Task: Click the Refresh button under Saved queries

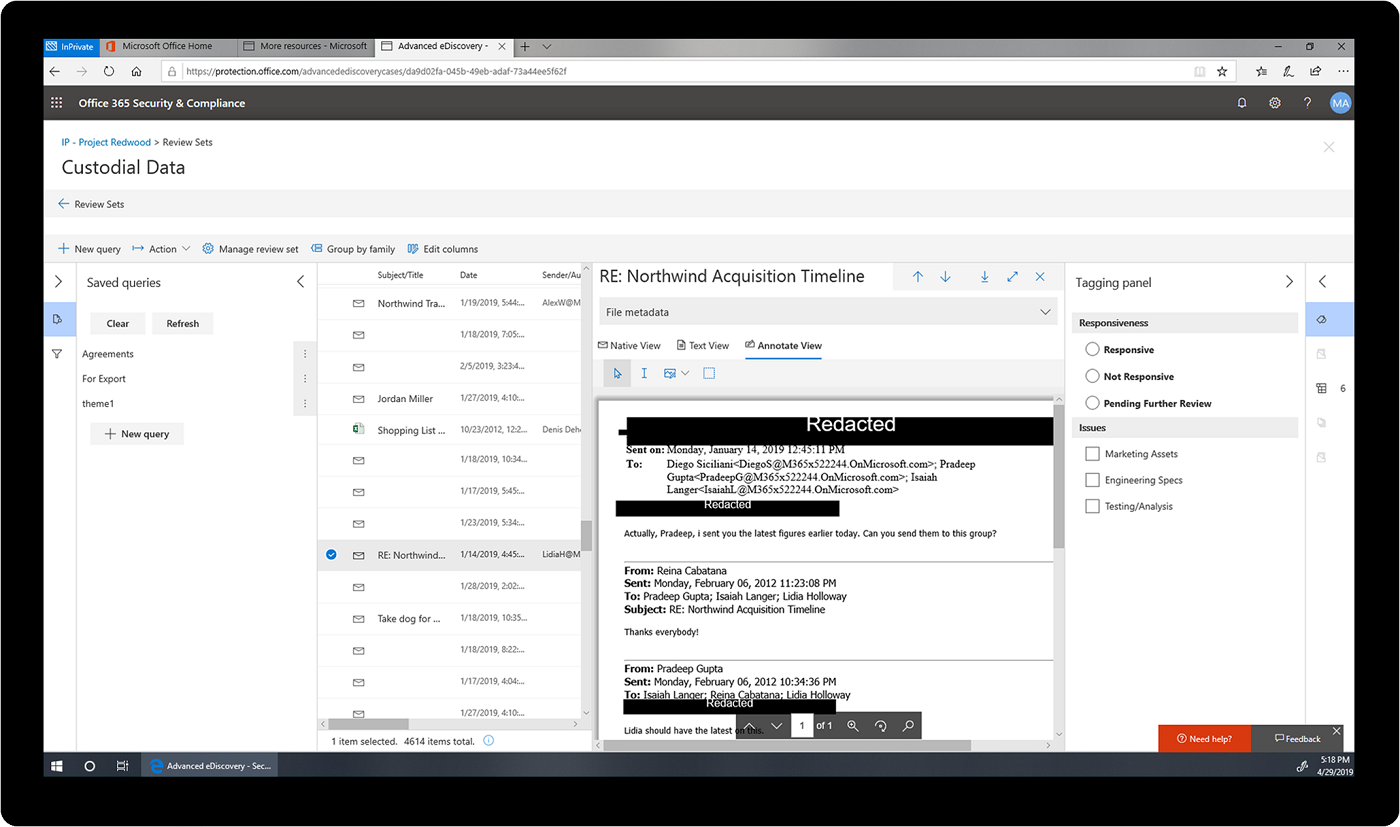Action: coord(182,323)
